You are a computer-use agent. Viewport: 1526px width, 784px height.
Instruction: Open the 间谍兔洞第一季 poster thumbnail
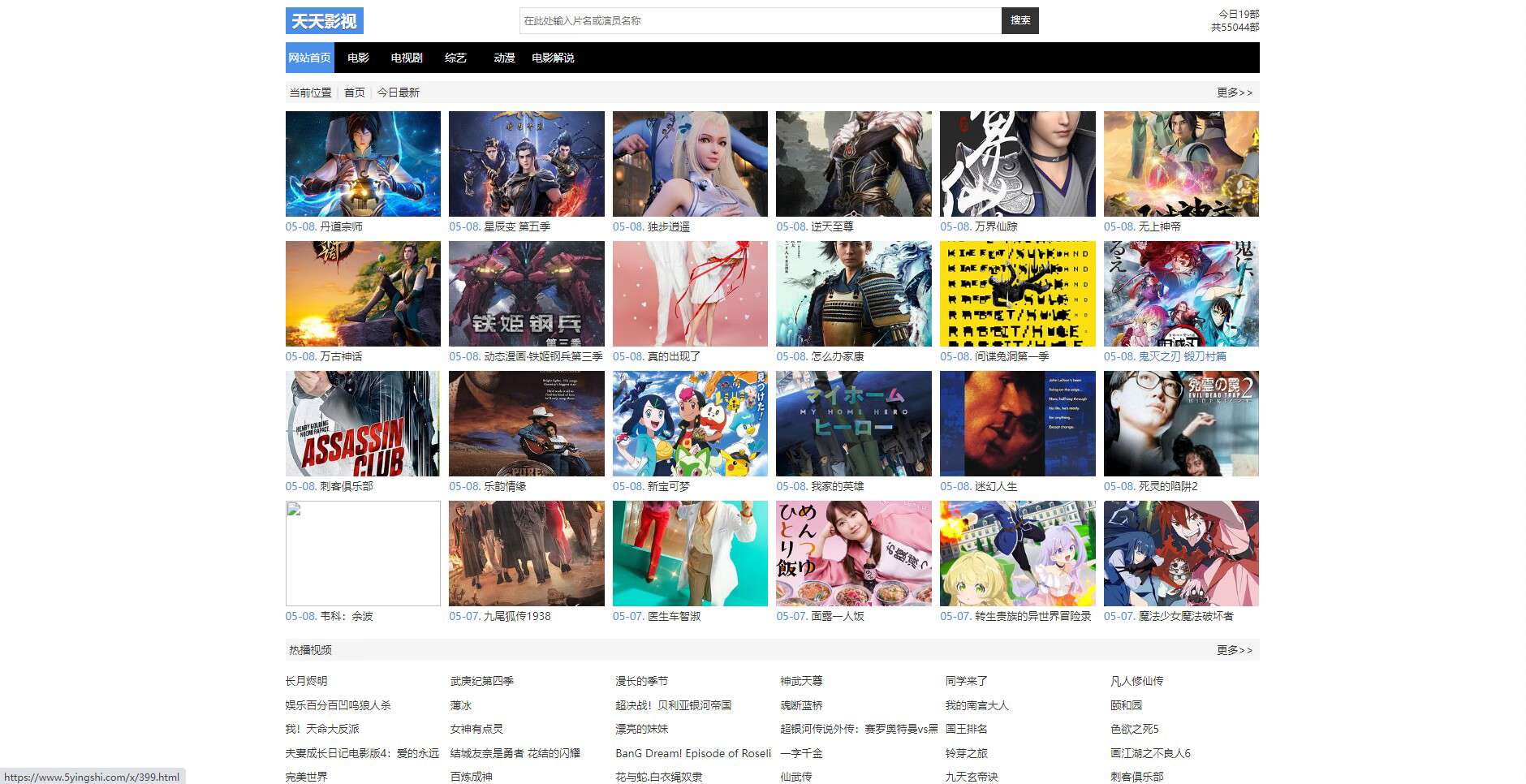1018,294
